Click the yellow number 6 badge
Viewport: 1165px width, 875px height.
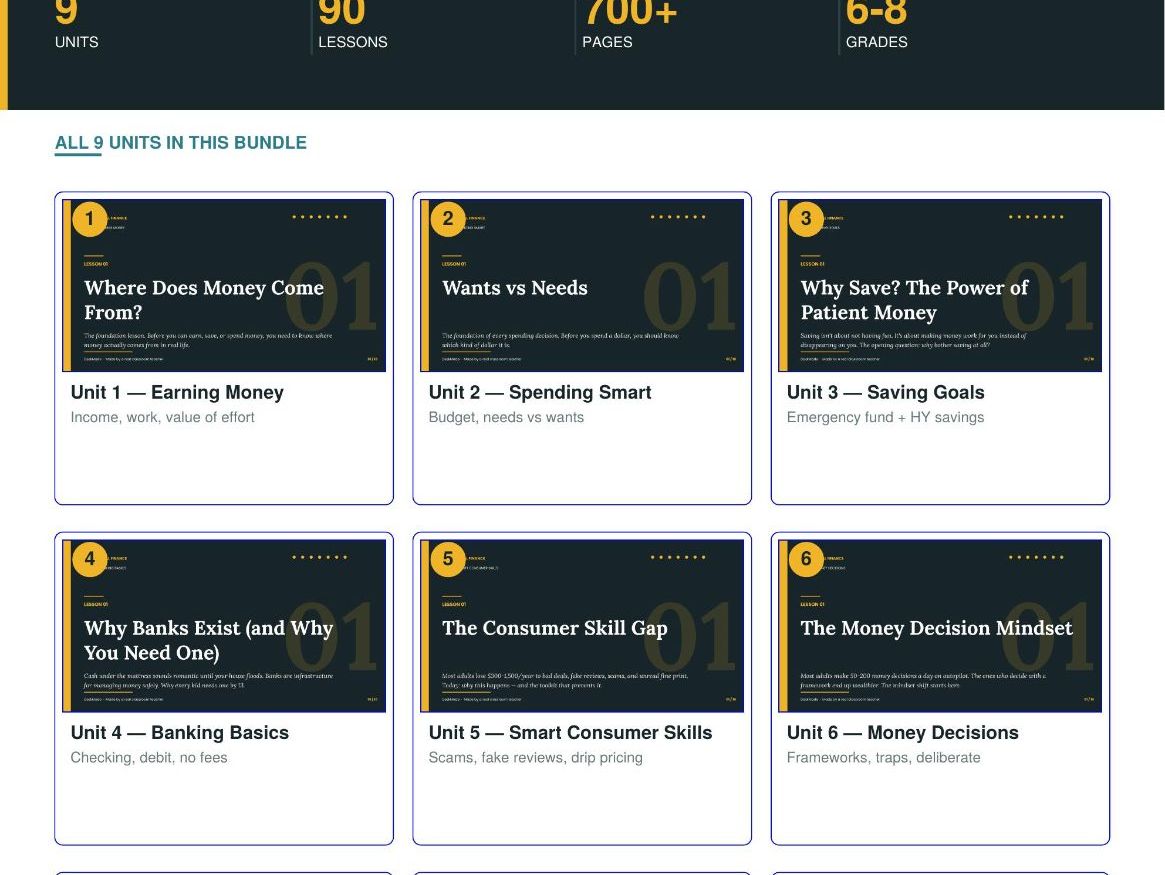click(x=806, y=559)
